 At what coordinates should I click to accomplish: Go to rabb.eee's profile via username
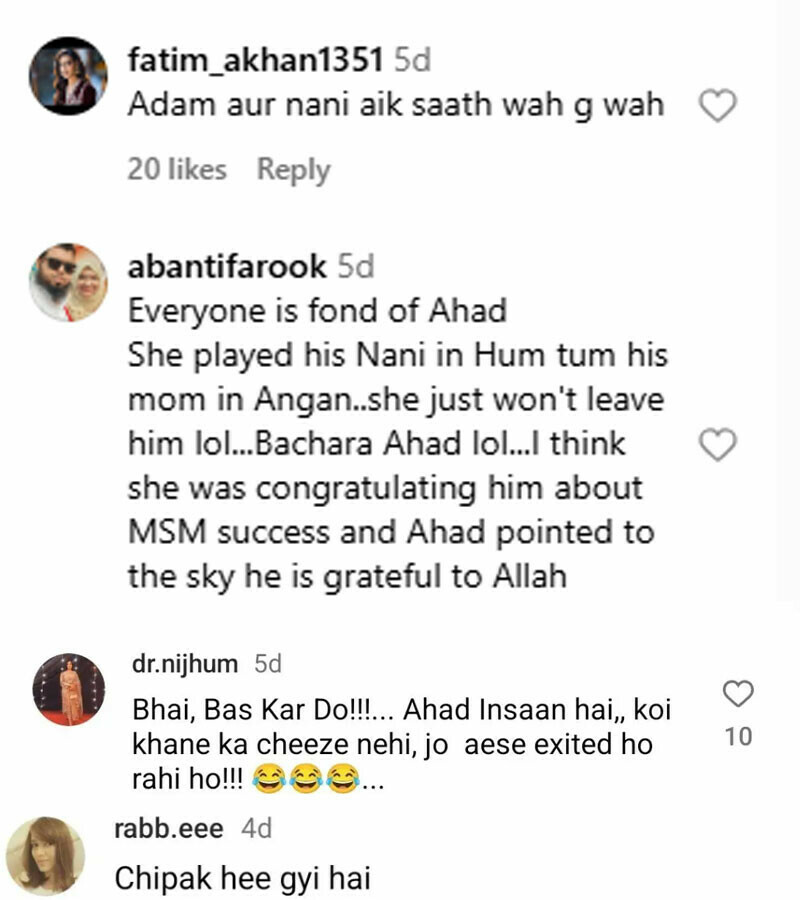pyautogui.click(x=169, y=829)
